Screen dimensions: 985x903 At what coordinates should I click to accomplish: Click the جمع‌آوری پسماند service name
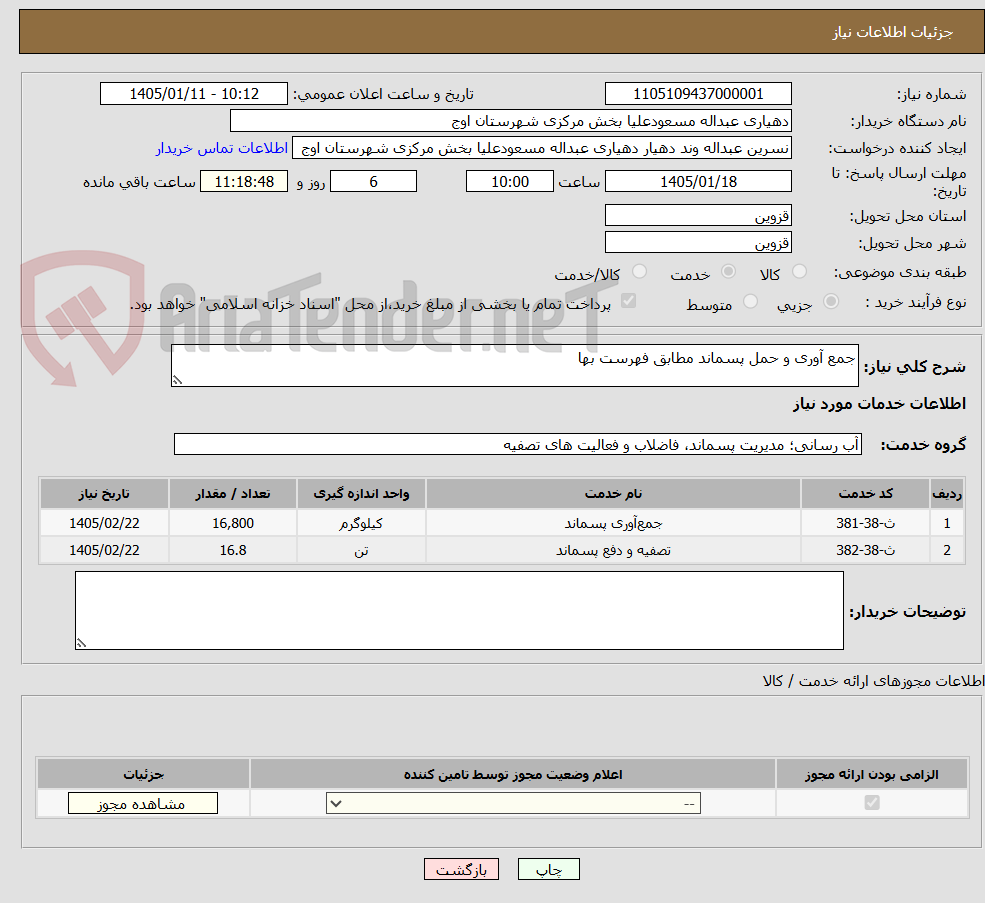coord(613,523)
